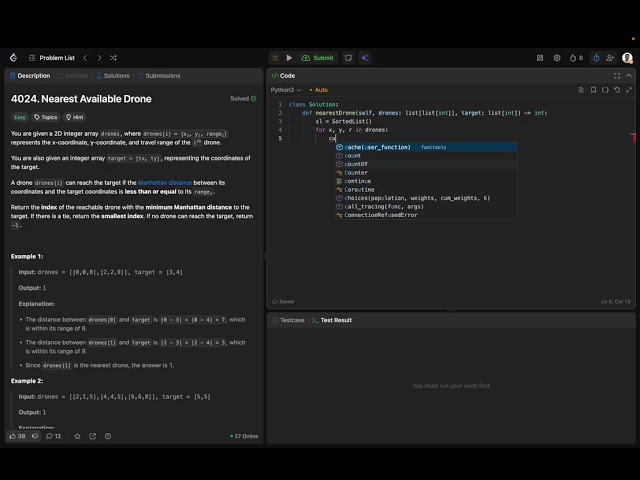The width and height of the screenshot is (640, 480).
Task: Select the choices autocomplete suggestion
Action: 426,198
